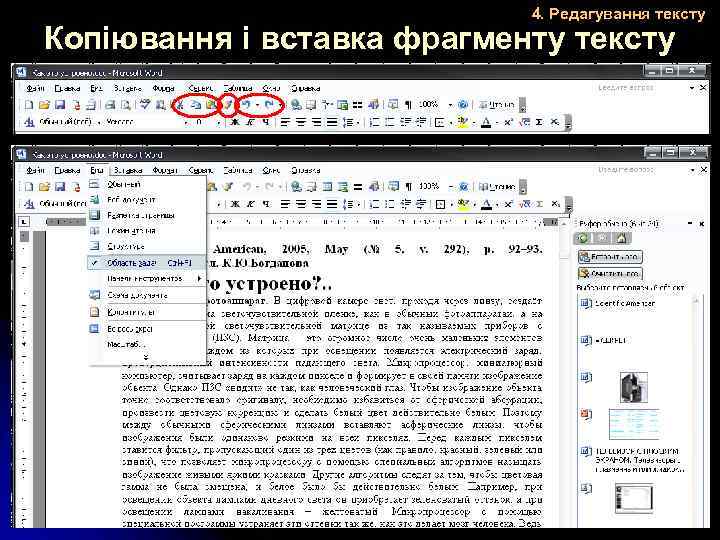Screen dimensions: 720x540
Task: Click Очистить все clipboard button
Action: (610, 274)
